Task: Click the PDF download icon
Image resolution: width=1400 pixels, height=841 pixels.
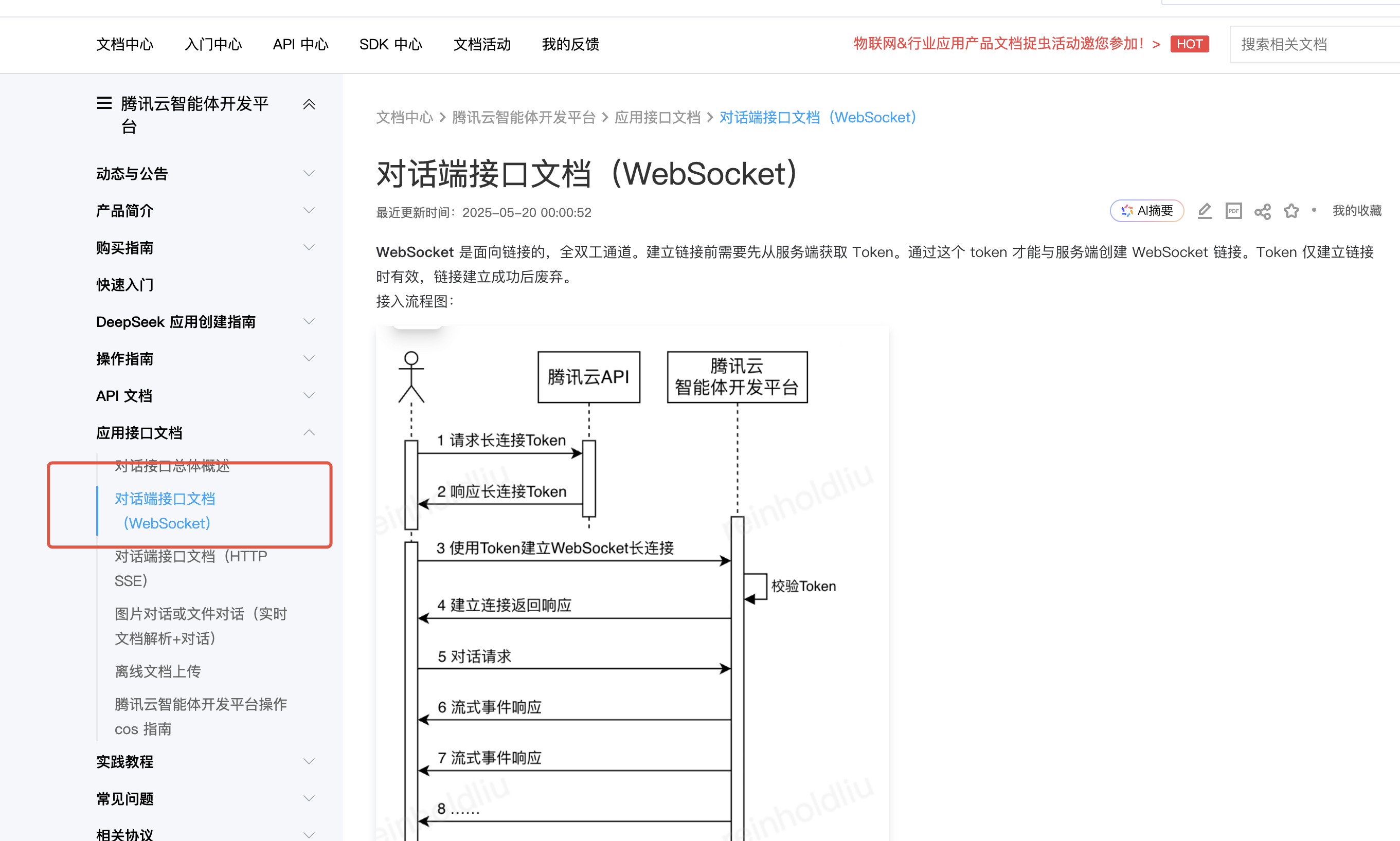Action: point(1233,211)
